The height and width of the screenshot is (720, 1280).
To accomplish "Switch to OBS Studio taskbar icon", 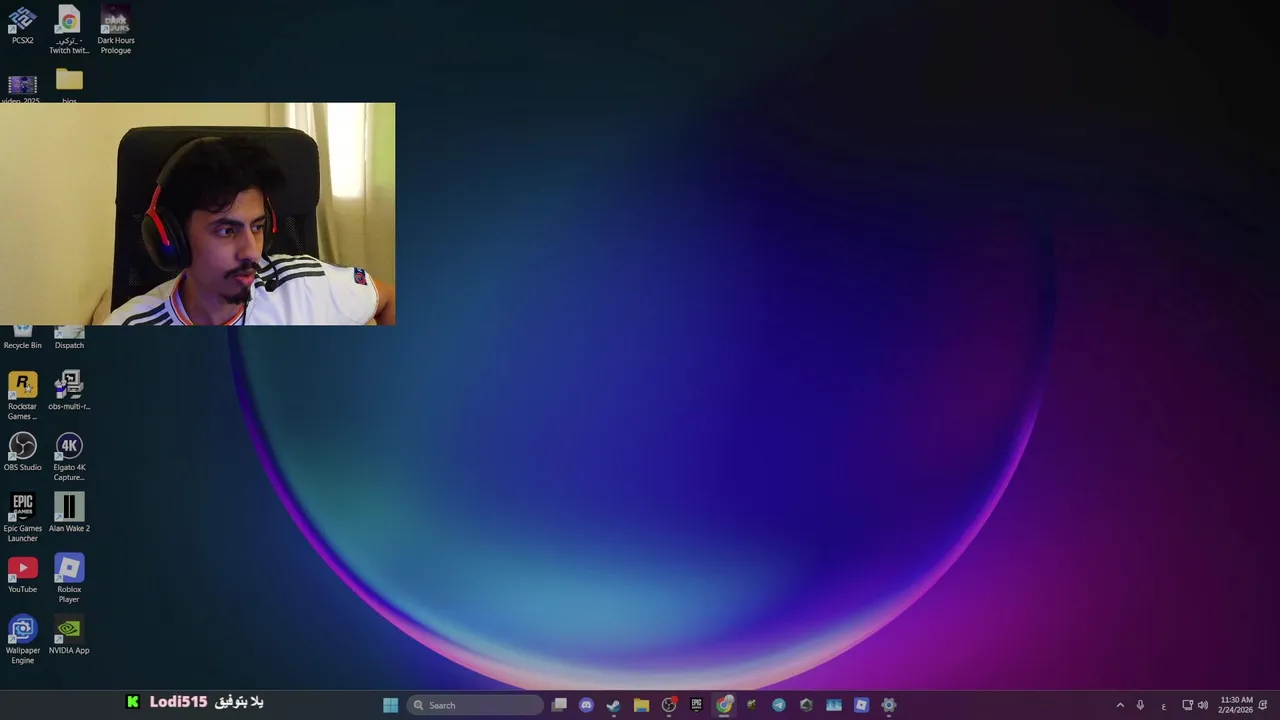I will [x=669, y=705].
